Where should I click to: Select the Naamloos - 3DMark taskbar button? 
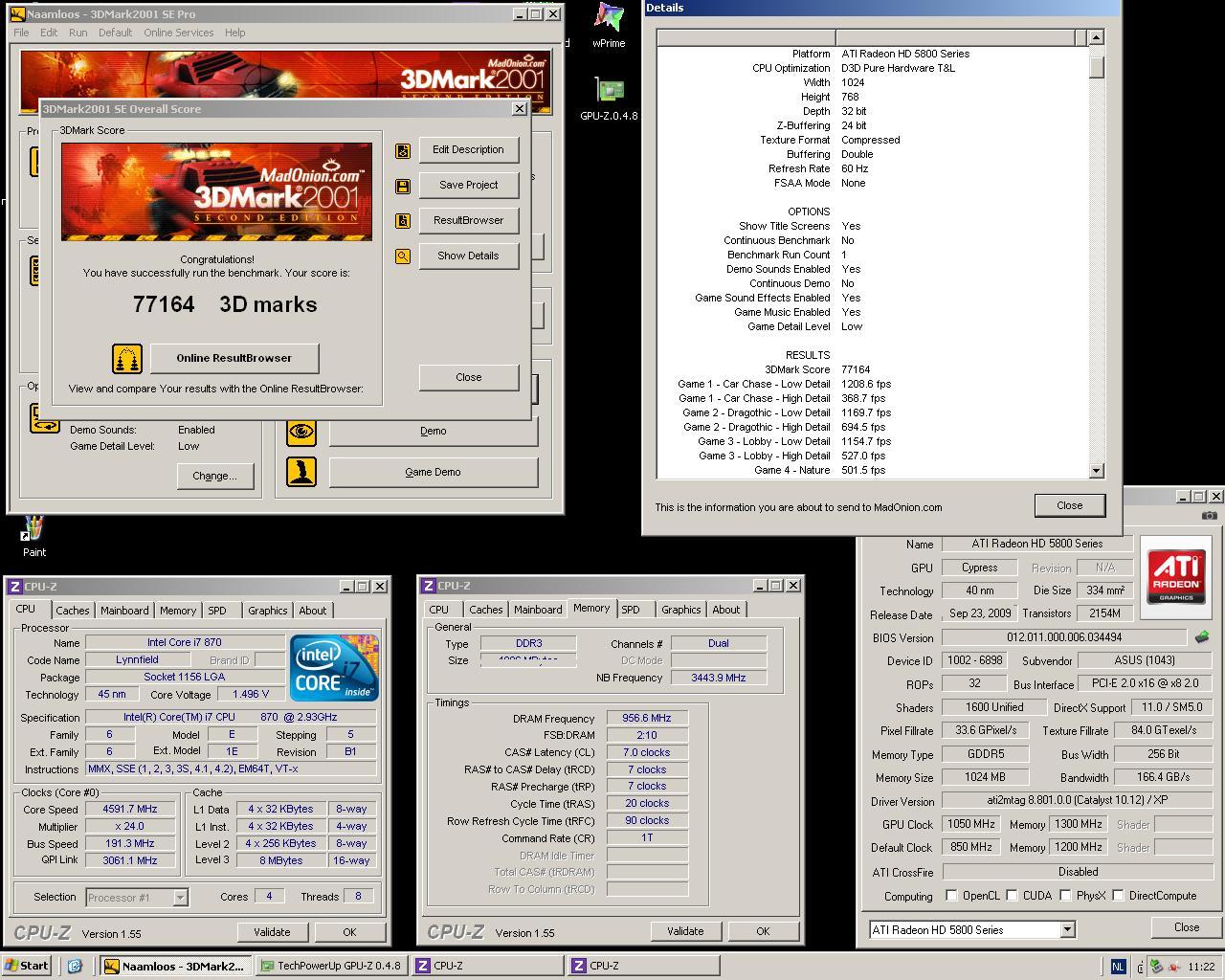click(x=176, y=966)
